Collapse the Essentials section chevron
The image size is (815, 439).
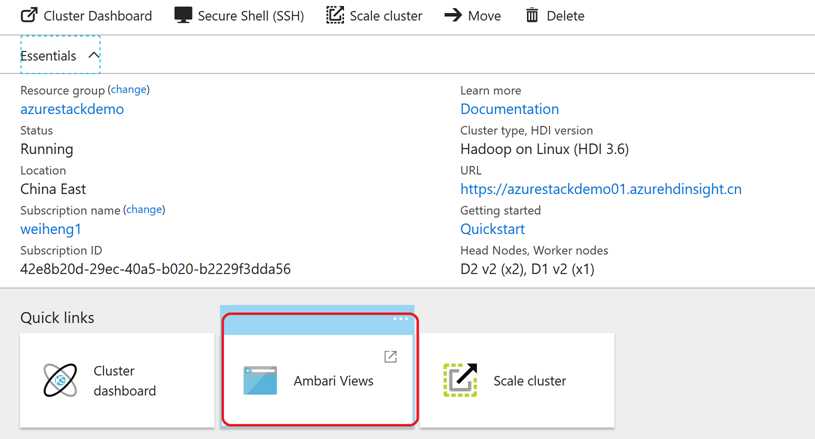click(x=94, y=55)
